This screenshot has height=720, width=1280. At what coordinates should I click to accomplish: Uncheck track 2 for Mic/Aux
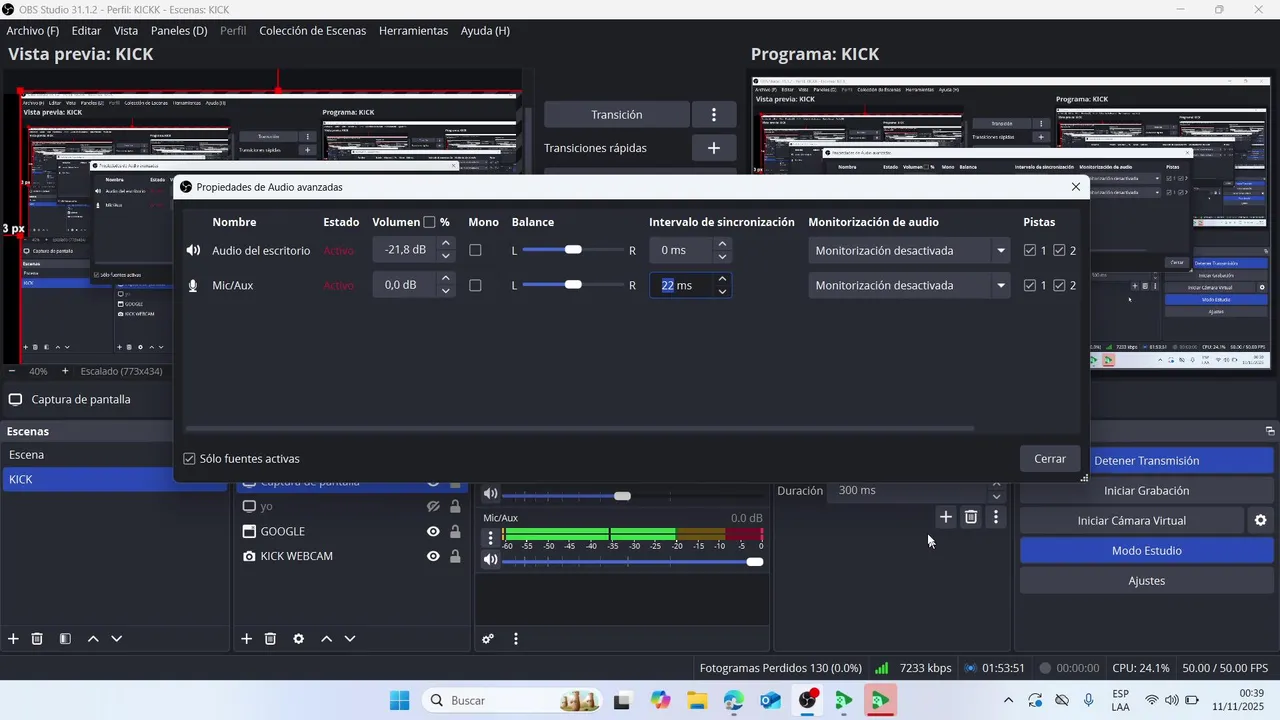pyautogui.click(x=1059, y=285)
